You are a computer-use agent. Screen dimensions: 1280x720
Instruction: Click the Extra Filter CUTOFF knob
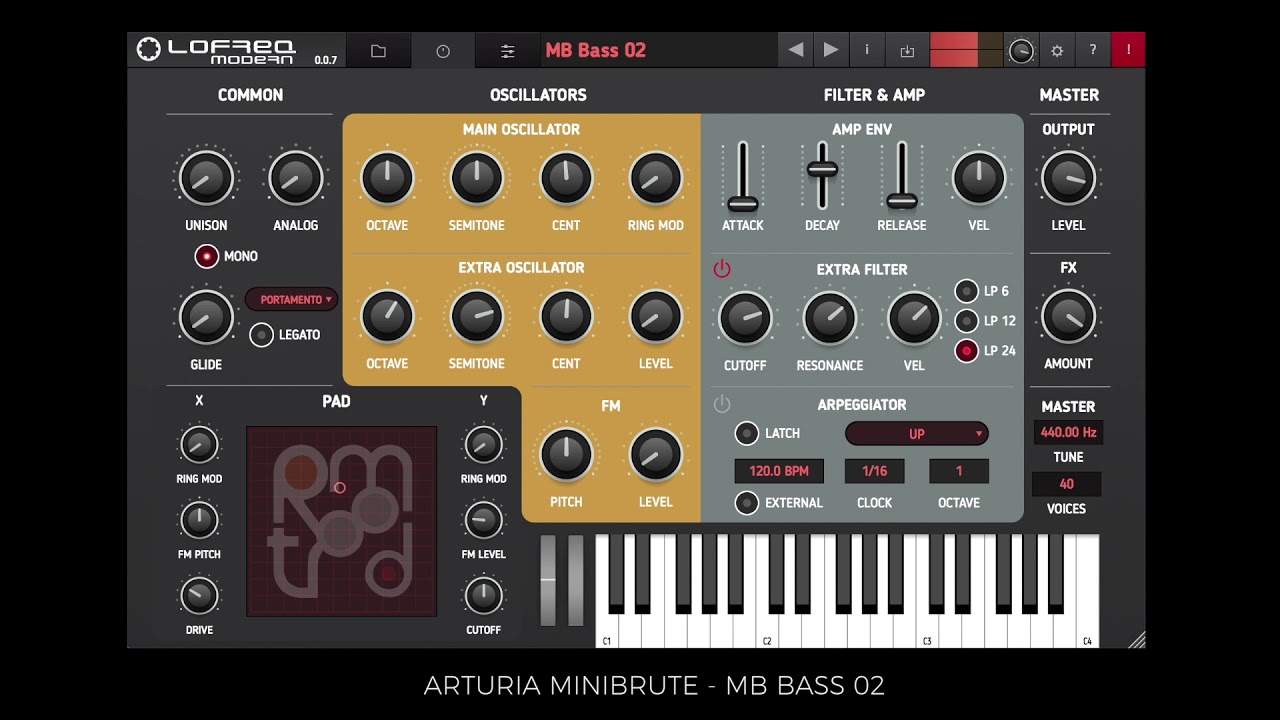pyautogui.click(x=745, y=319)
